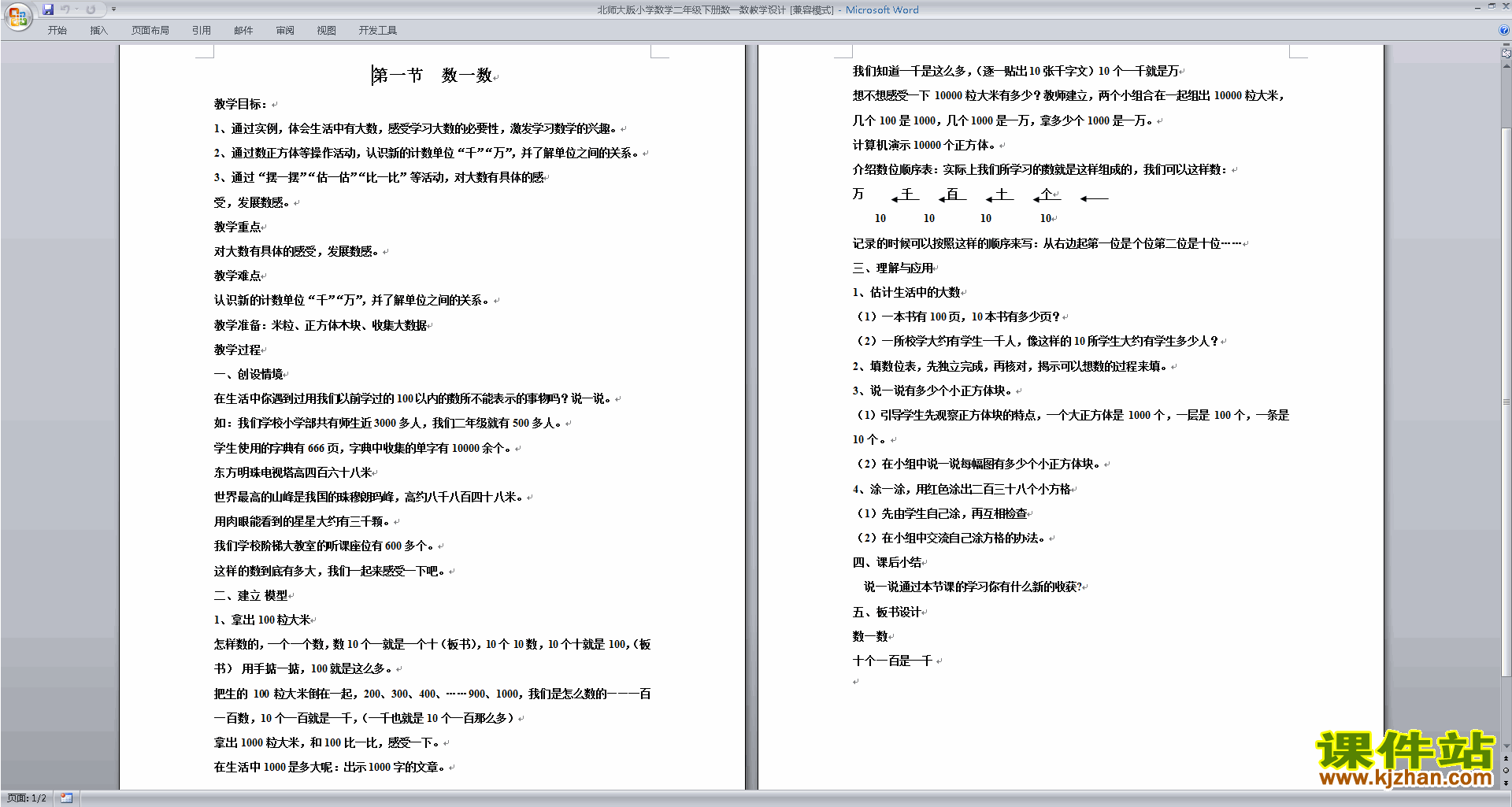Open Microsoft Word Help icon
Image resolution: width=1512 pixels, height=807 pixels.
tap(1504, 30)
